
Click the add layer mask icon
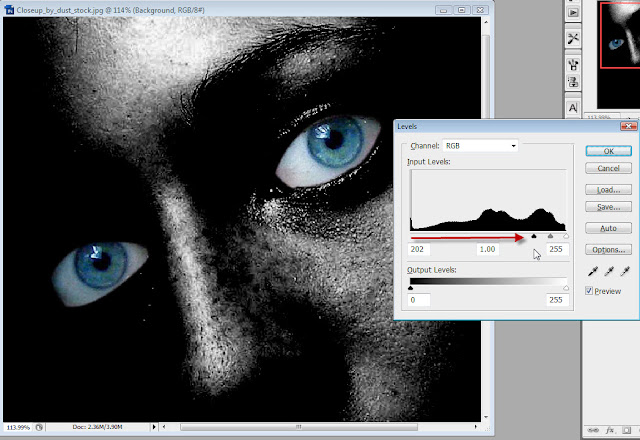pyautogui.click(x=627, y=430)
